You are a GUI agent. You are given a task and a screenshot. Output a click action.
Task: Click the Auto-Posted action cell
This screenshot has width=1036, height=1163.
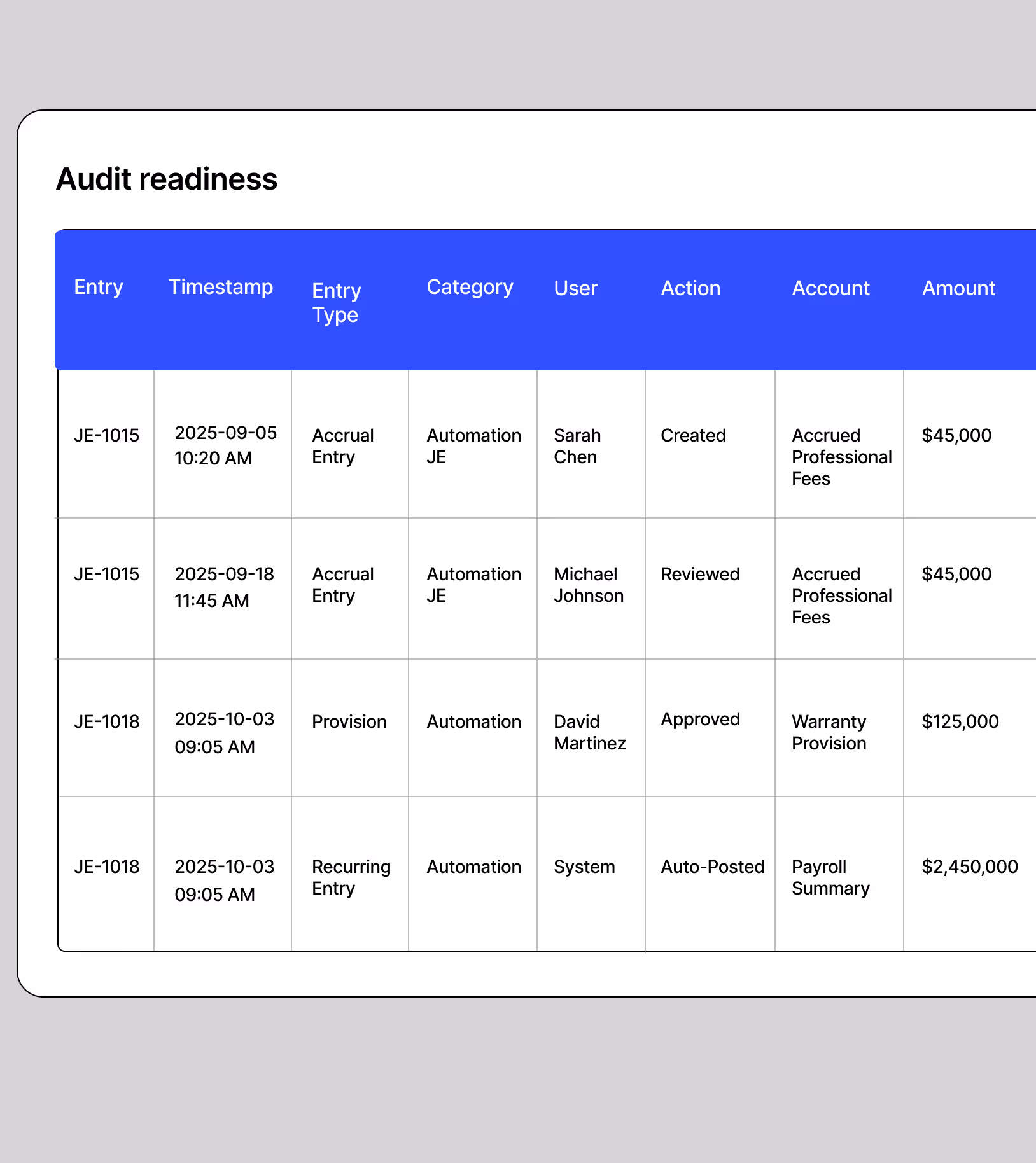pos(713,867)
